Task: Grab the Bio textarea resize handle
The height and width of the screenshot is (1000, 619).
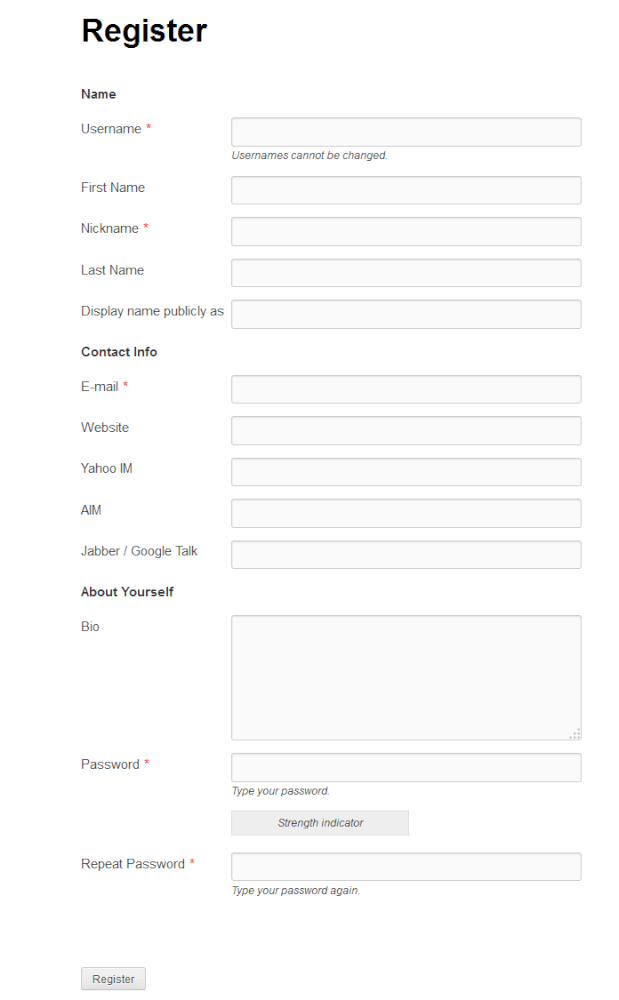Action: coord(575,734)
